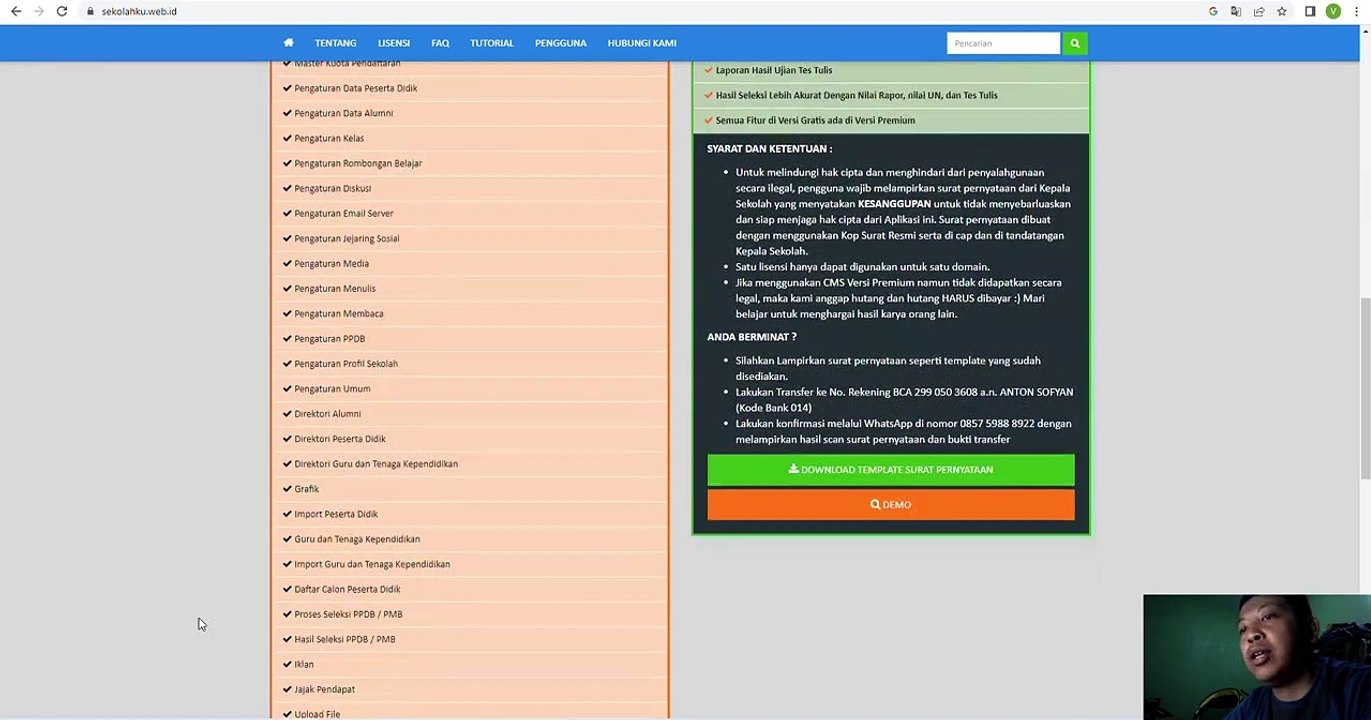Reload the sekolahku.web.id page

click(x=62, y=11)
